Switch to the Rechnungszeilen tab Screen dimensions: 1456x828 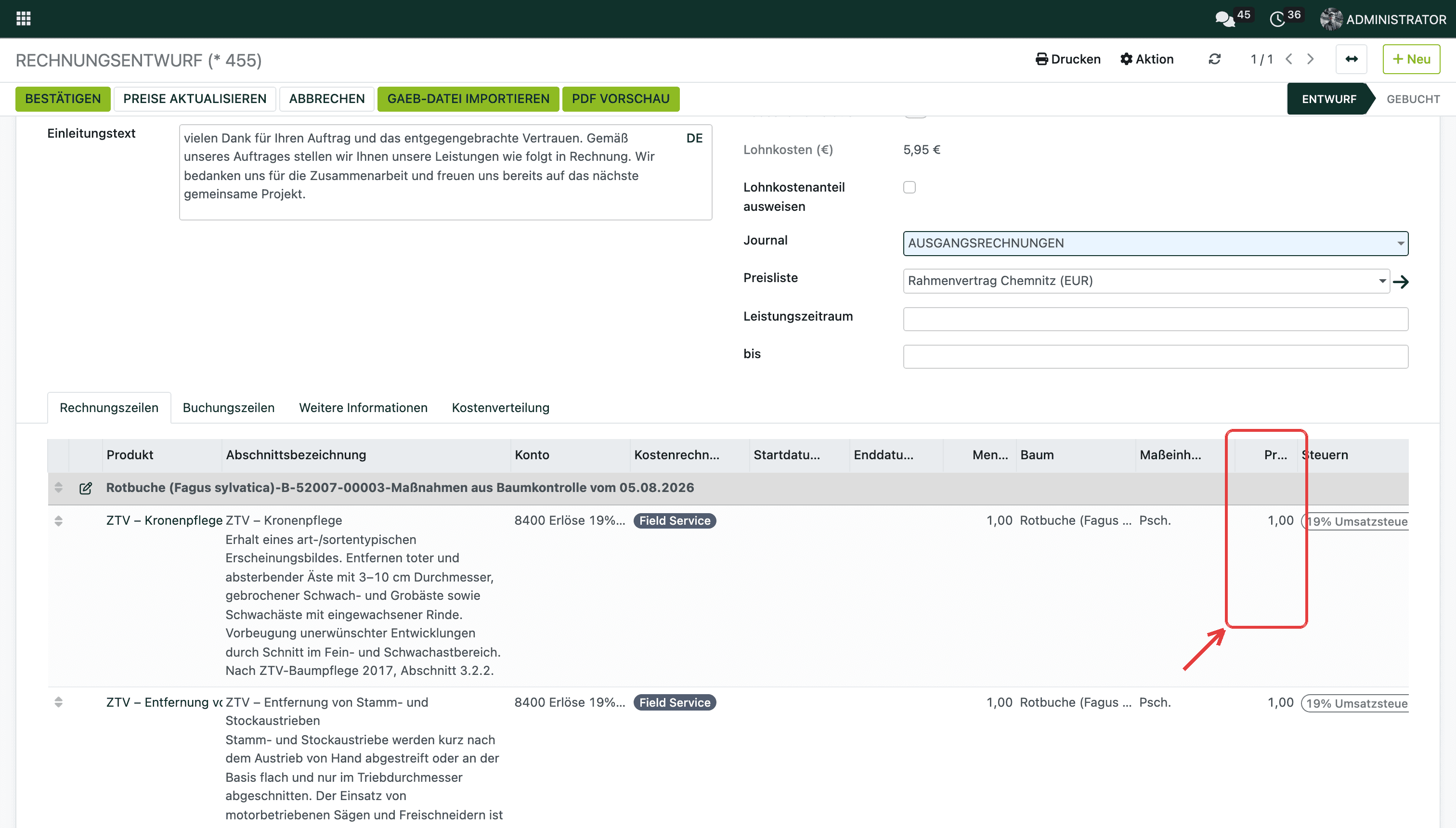pyautogui.click(x=109, y=408)
